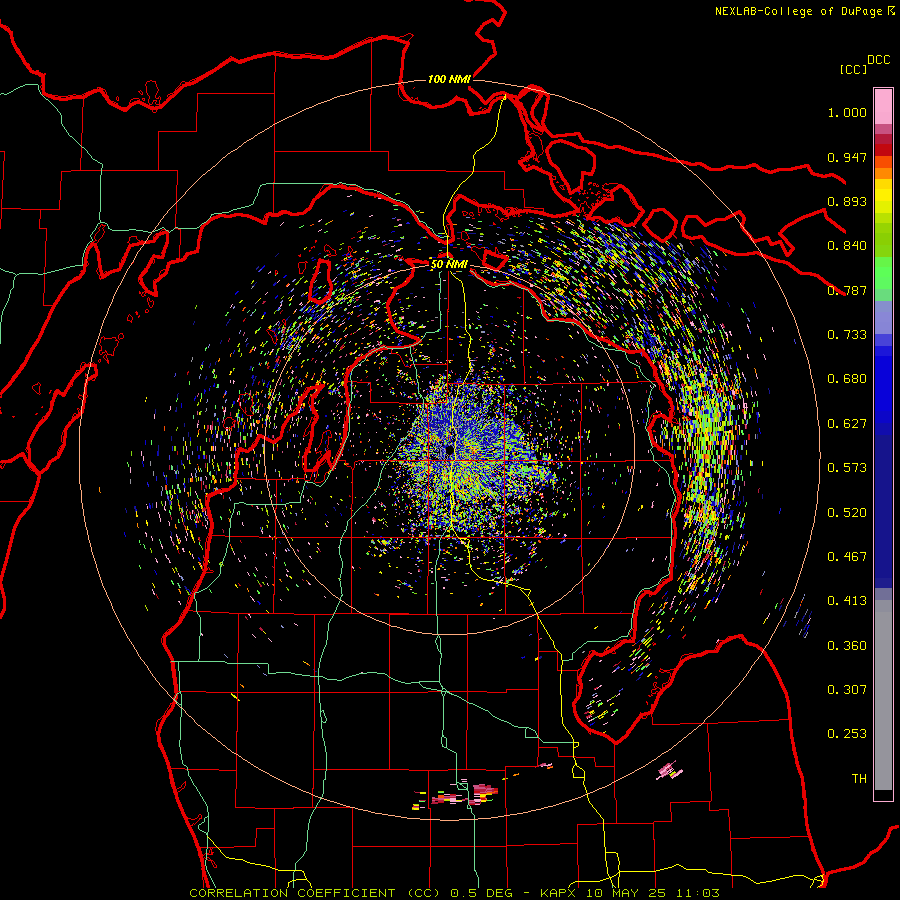The height and width of the screenshot is (900, 900).
Task: Select the DCC legend title
Action: 878,60
